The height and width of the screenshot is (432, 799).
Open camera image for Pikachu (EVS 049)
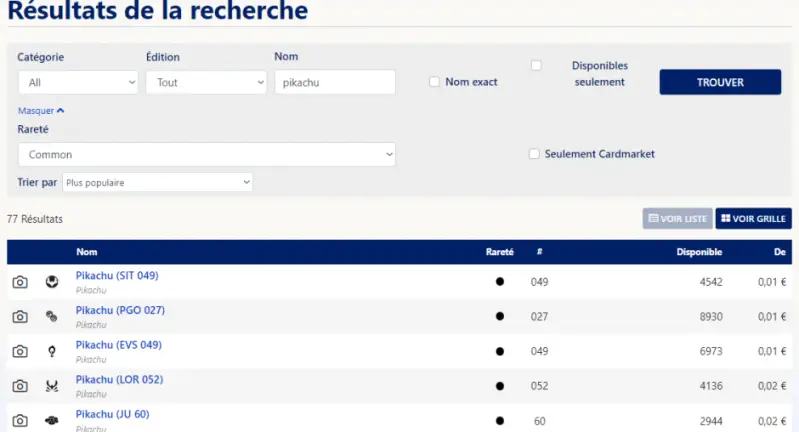click(20, 351)
